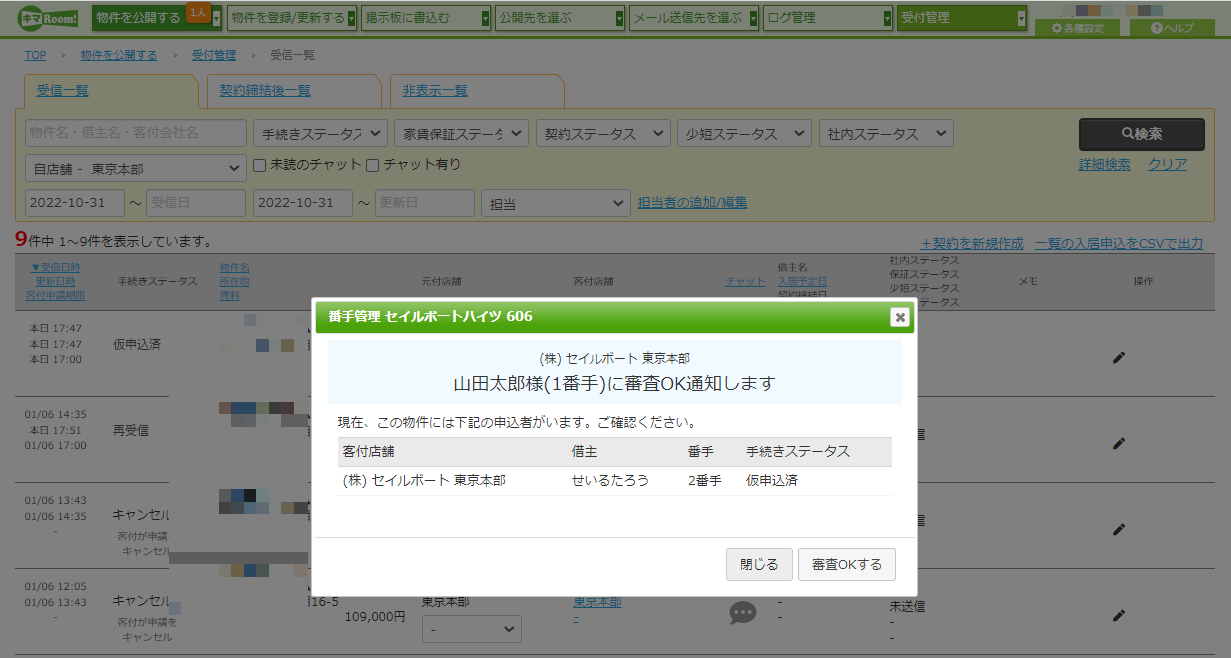Viewport: 1231px width, 658px height.
Task: Click the 各種設定 gear button
Action: pos(1078,28)
